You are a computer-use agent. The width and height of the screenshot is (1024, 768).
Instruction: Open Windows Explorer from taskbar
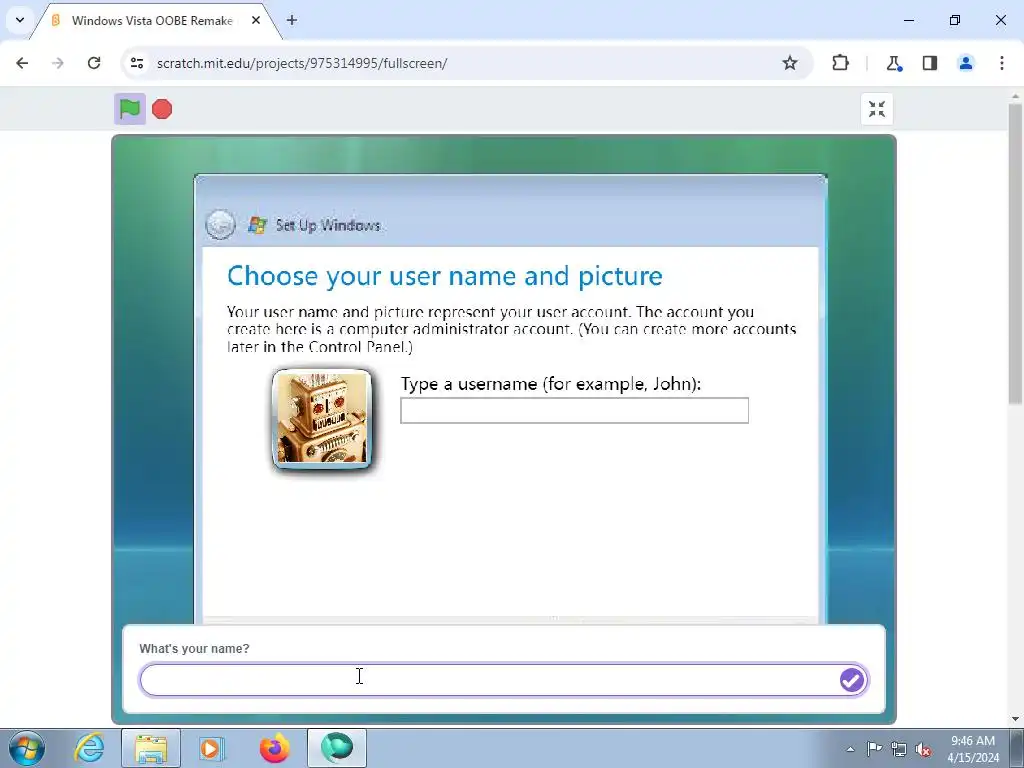151,748
